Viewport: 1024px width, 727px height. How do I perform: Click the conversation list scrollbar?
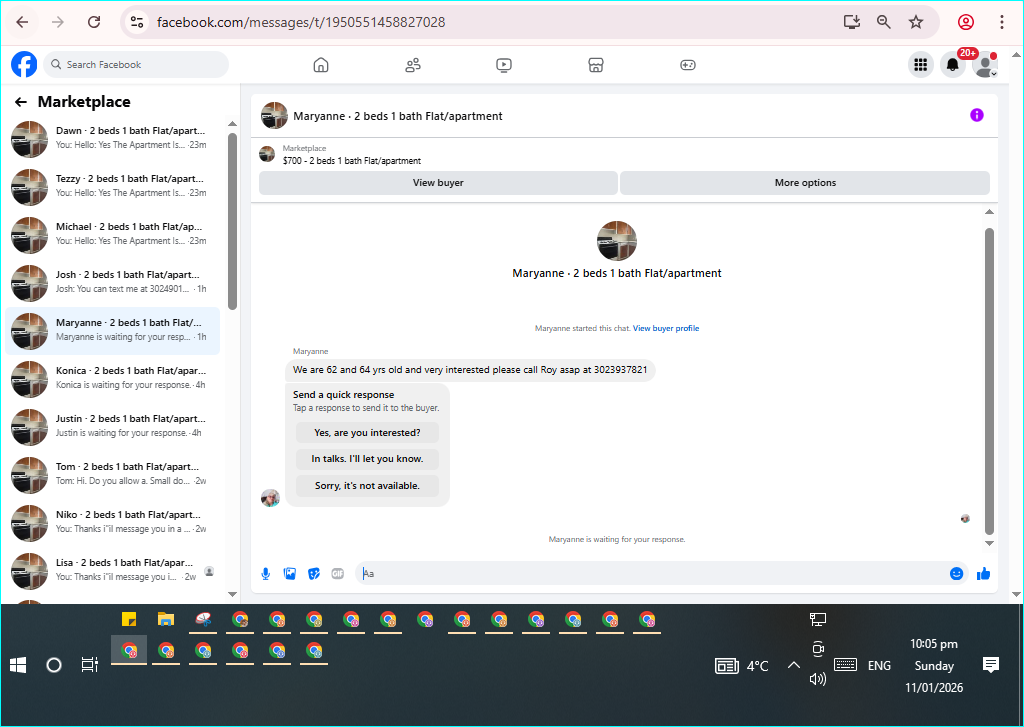(232, 221)
